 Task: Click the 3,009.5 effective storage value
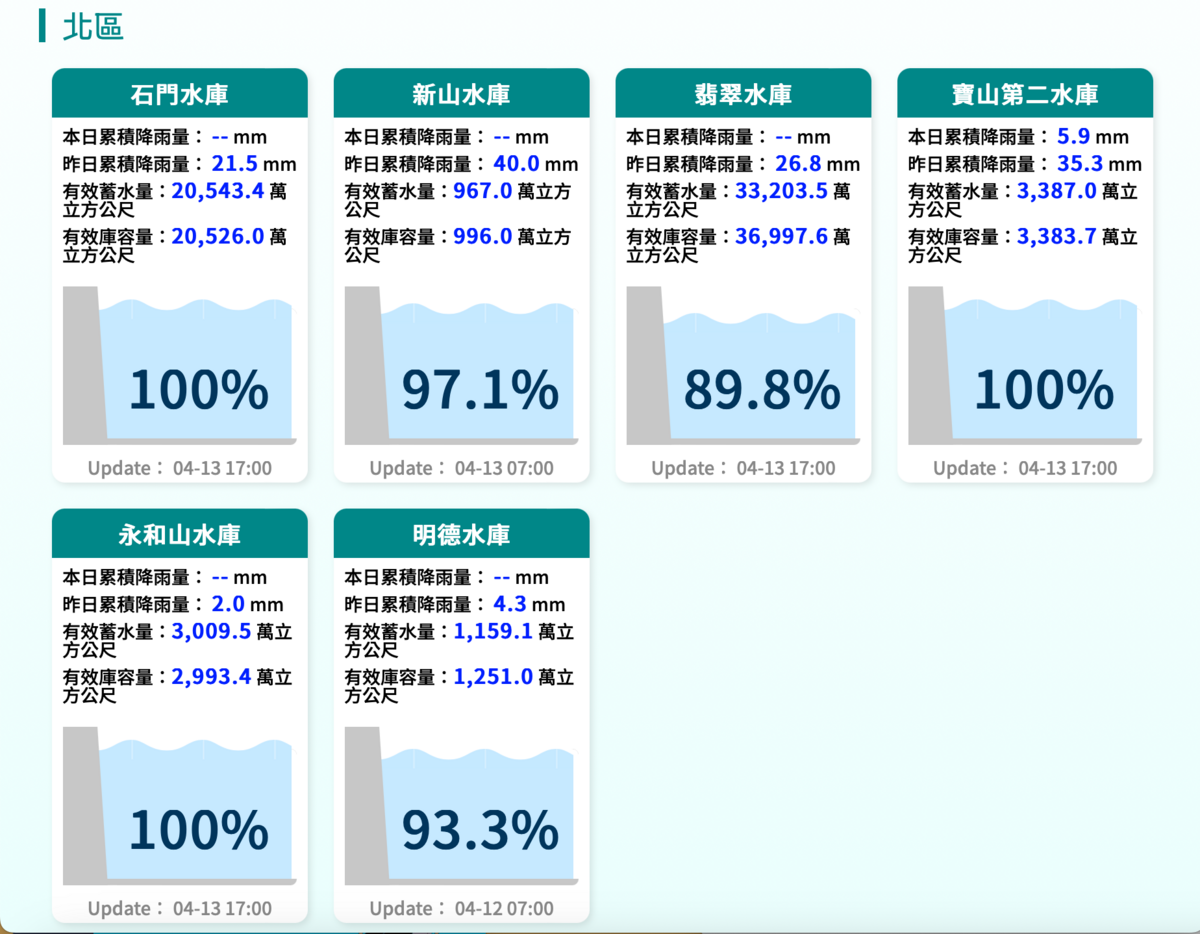[x=212, y=631]
